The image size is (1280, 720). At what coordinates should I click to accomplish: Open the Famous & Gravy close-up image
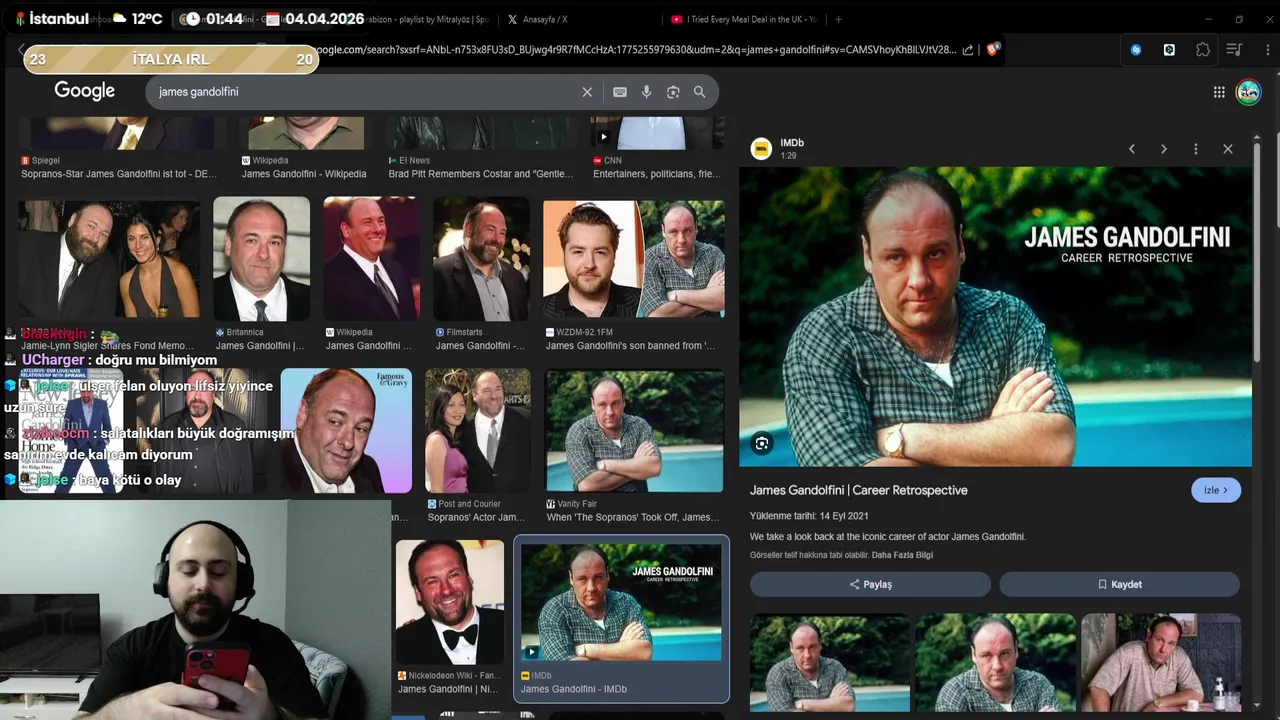346,431
